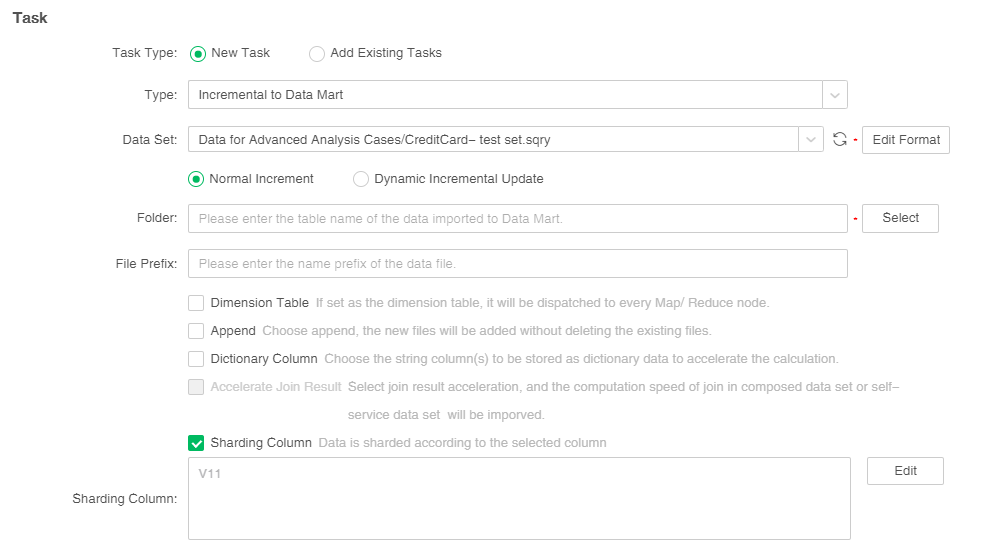This screenshot has width=988, height=547.
Task: Click Edit button beside Sharding Column
Action: tap(905, 471)
